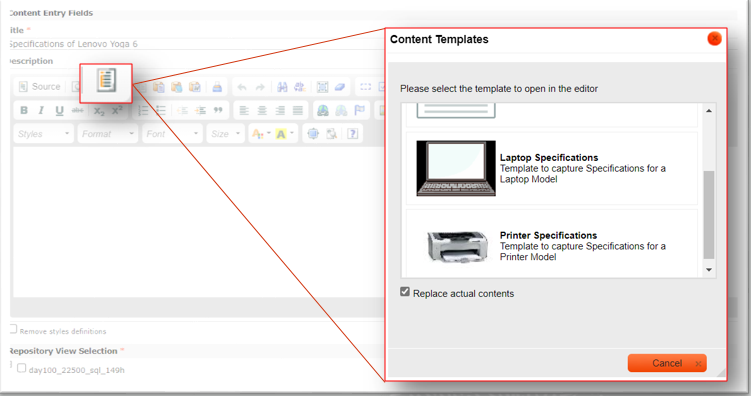Viewport: 751px width, 396px height.
Task: Align text right
Action: 280,111
